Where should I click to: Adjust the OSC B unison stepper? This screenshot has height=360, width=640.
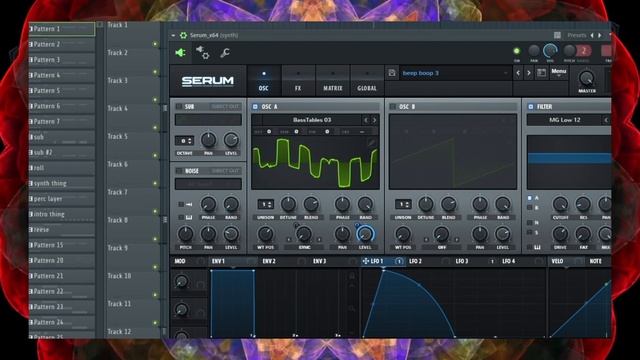tap(403, 204)
